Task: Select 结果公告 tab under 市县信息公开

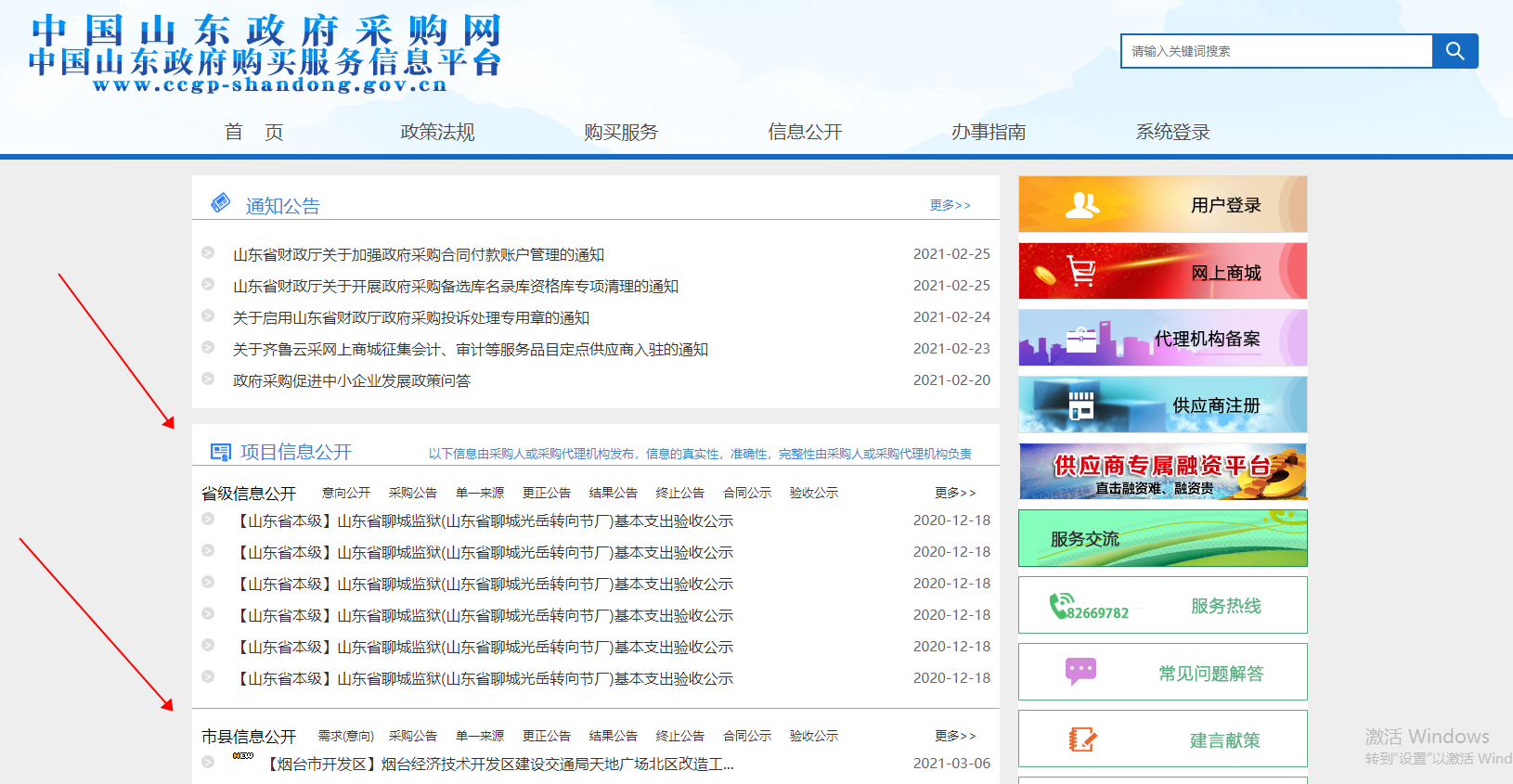Action: [x=614, y=736]
